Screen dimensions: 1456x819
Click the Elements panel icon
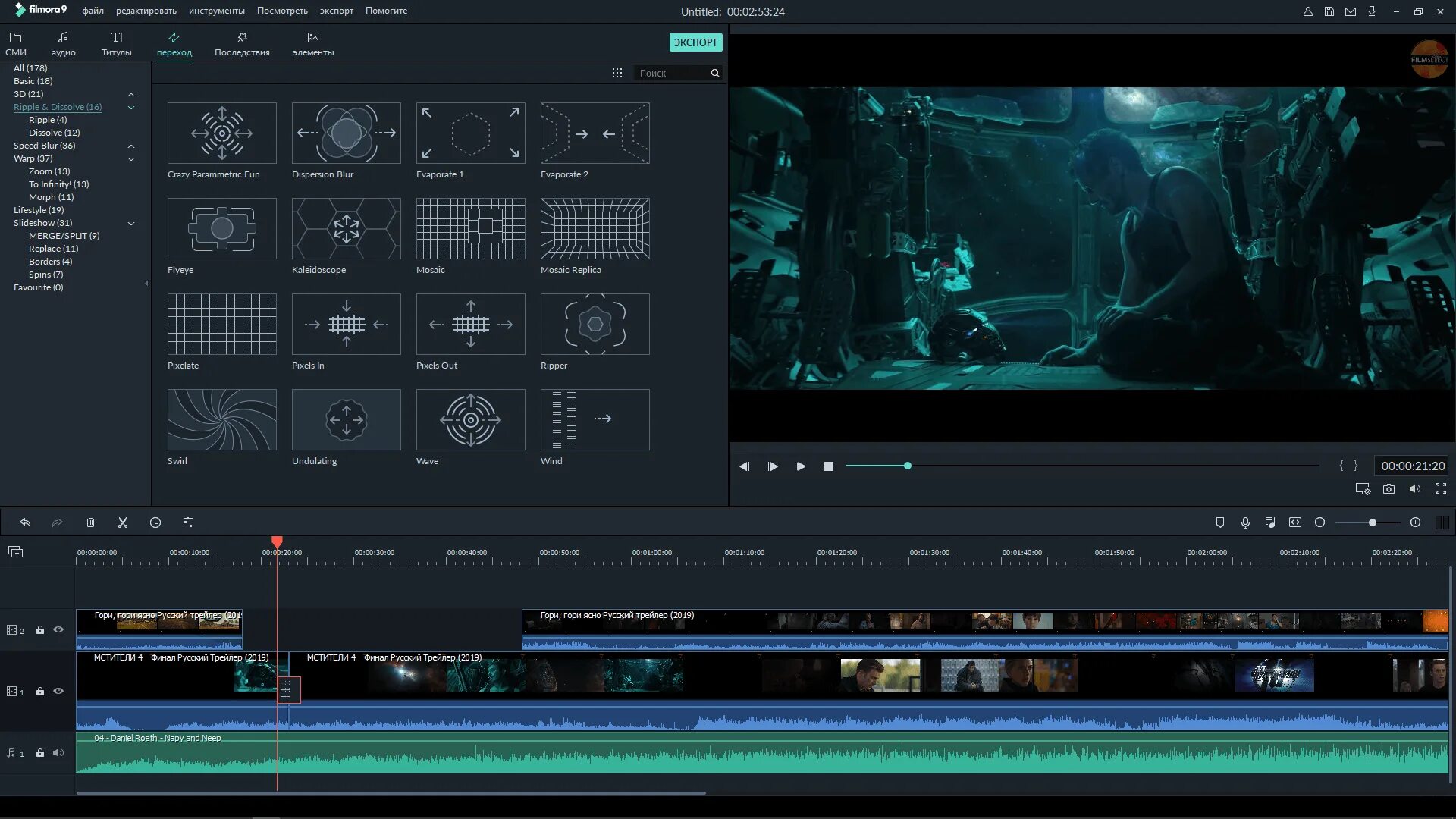pyautogui.click(x=313, y=43)
